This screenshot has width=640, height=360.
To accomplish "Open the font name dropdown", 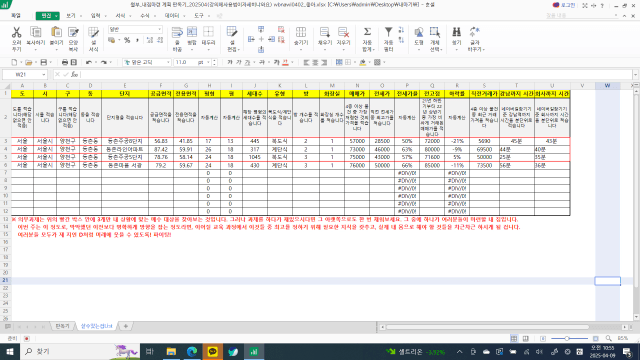I will click(168, 62).
